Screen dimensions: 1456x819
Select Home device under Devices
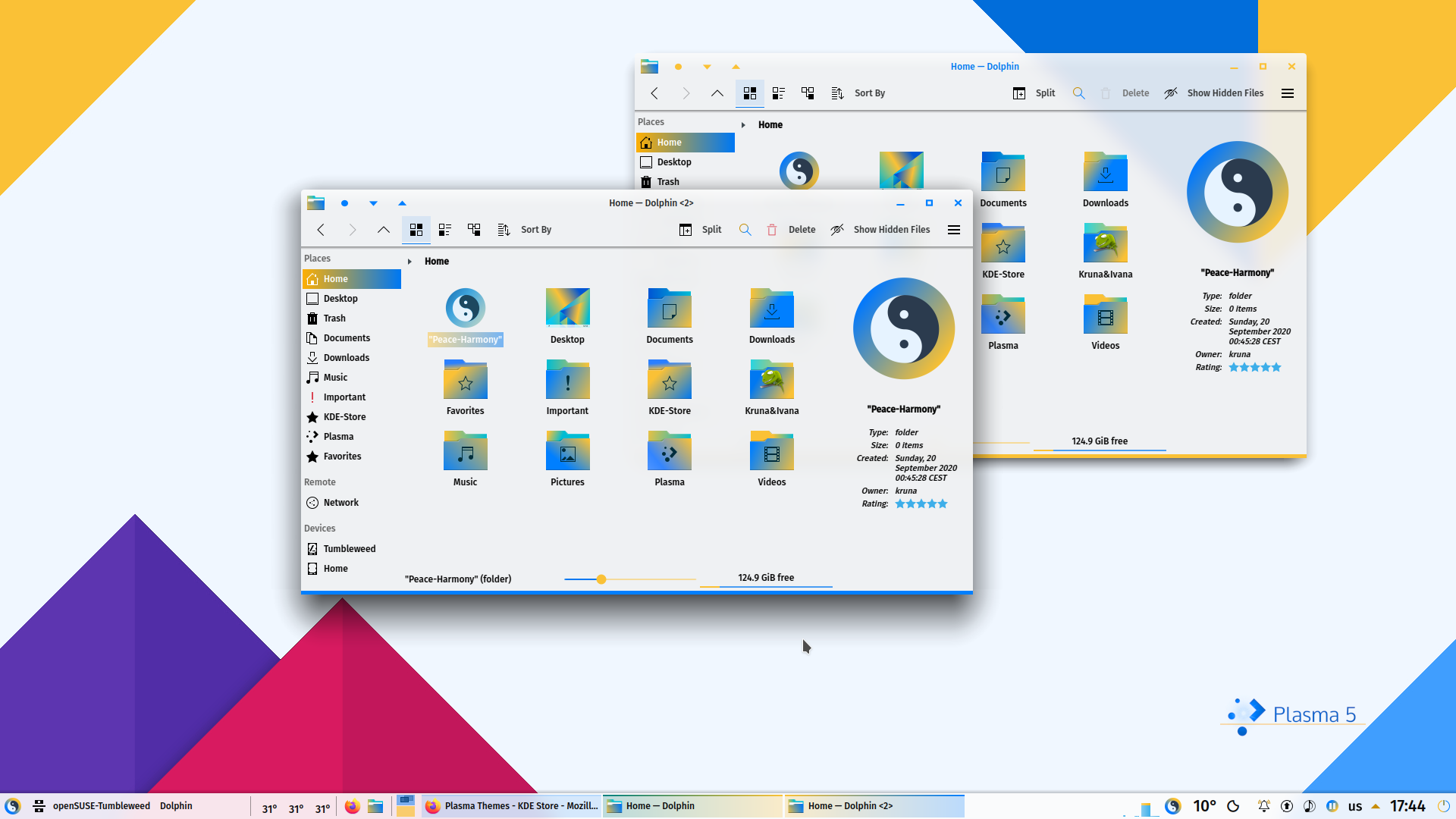tap(352, 569)
